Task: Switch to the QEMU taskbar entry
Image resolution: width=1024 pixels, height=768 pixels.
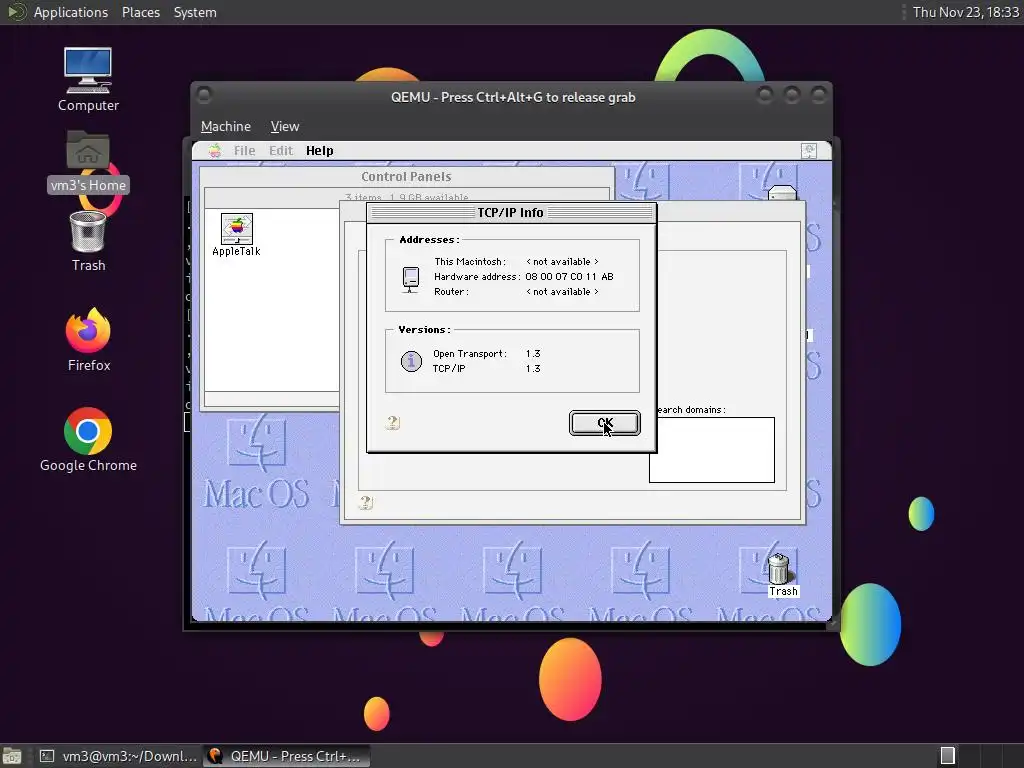Action: [x=286, y=756]
